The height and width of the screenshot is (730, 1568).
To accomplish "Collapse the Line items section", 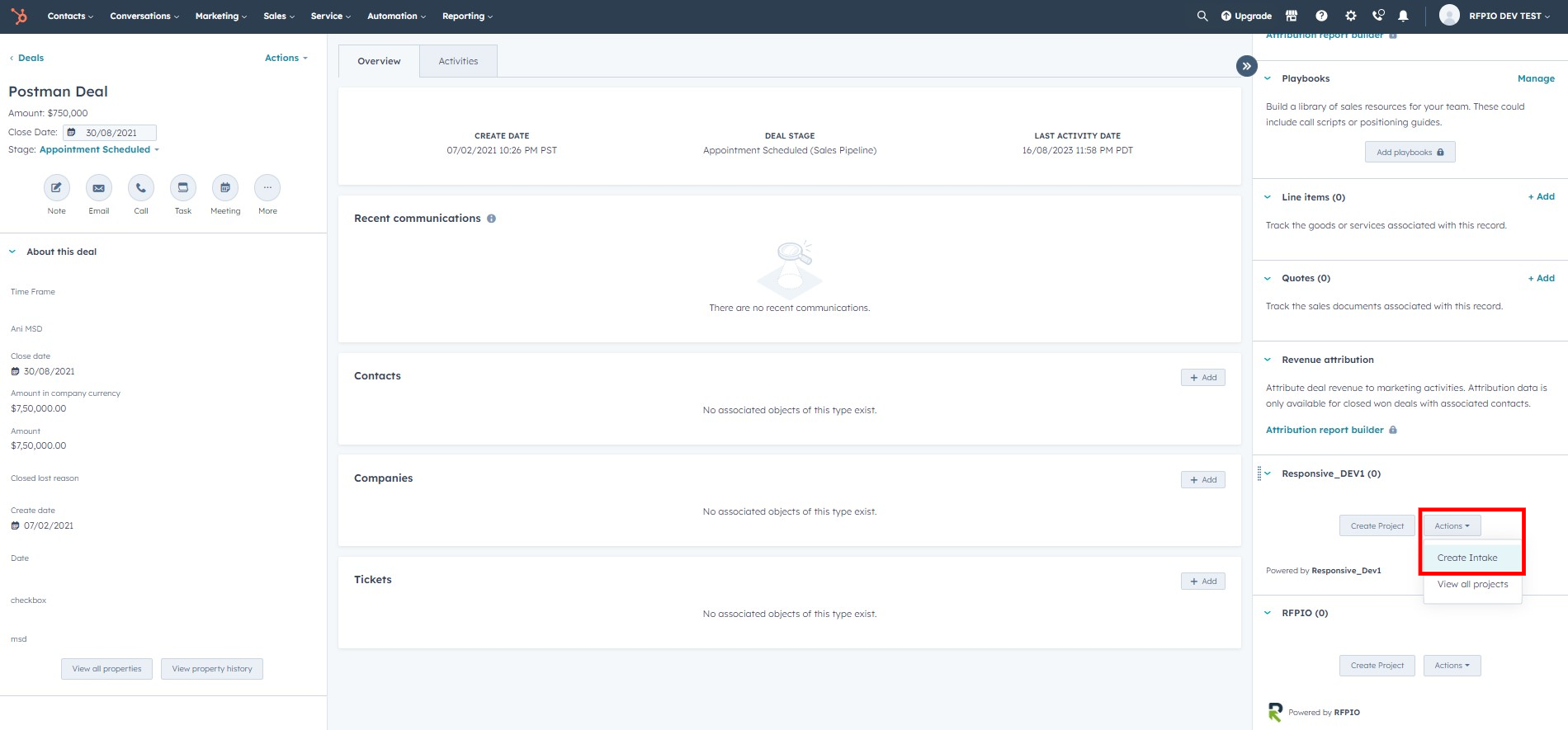I will (1268, 197).
